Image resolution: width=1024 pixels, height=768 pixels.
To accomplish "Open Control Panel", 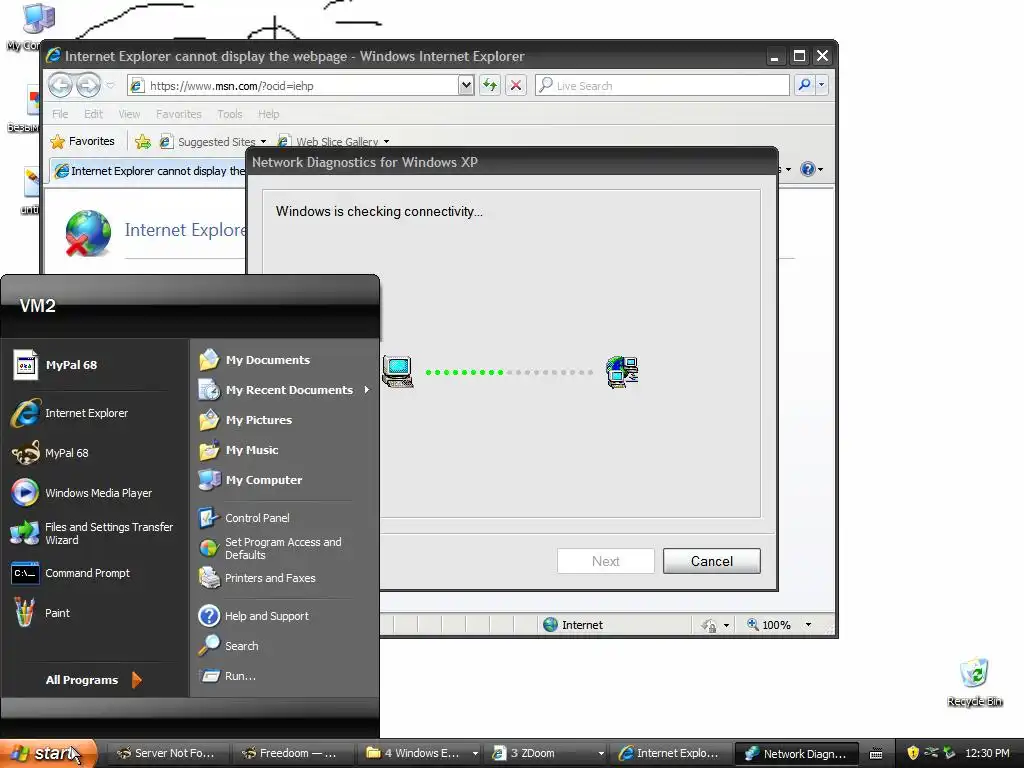I will point(284,518).
